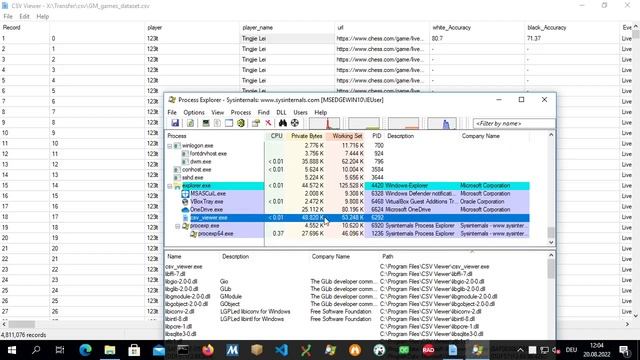The height and width of the screenshot is (360, 640).
Task: Click the VBoxTray.exe process icon
Action: pos(185,202)
